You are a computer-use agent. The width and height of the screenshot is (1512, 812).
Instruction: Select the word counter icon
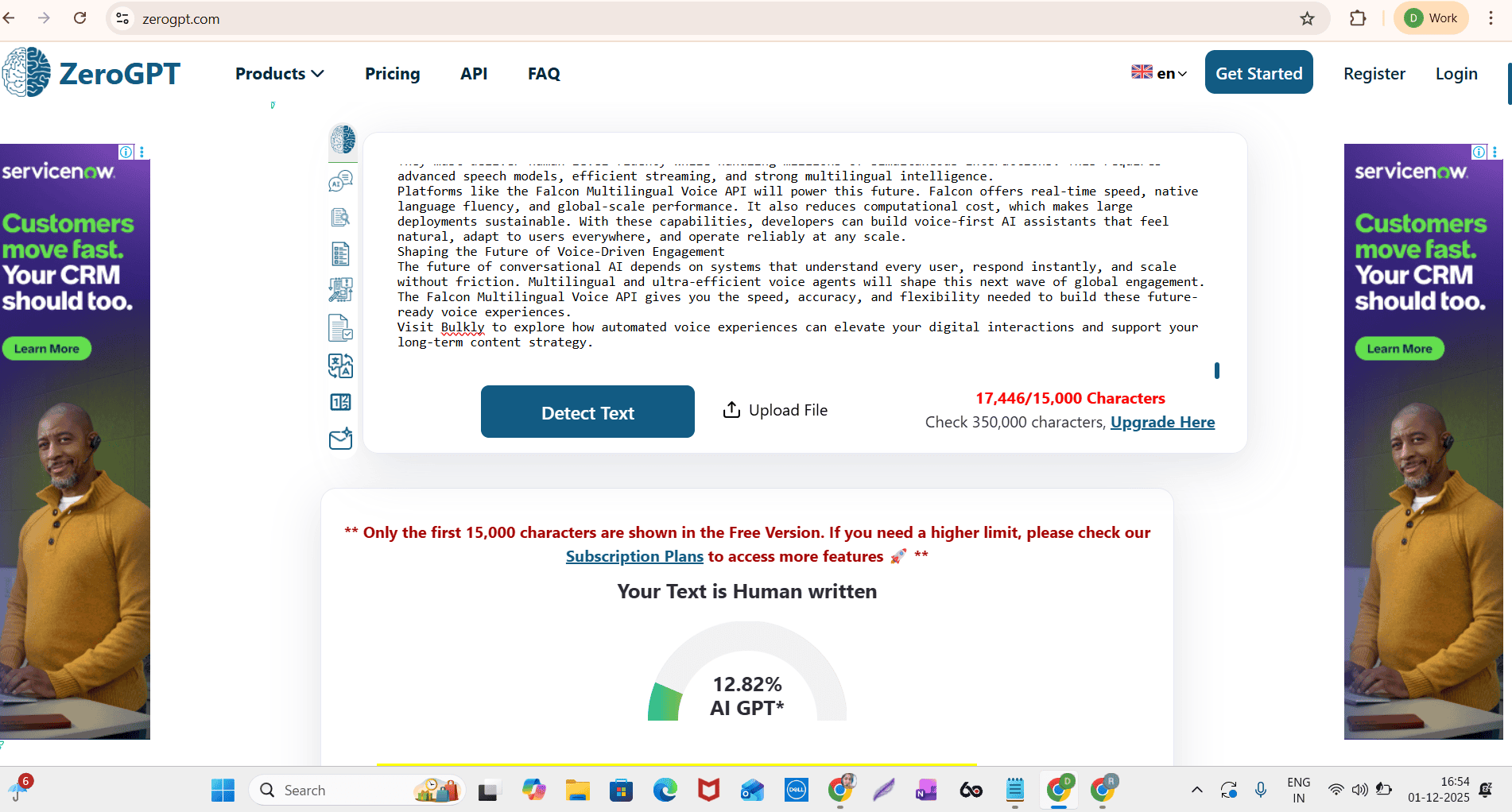pyautogui.click(x=340, y=402)
